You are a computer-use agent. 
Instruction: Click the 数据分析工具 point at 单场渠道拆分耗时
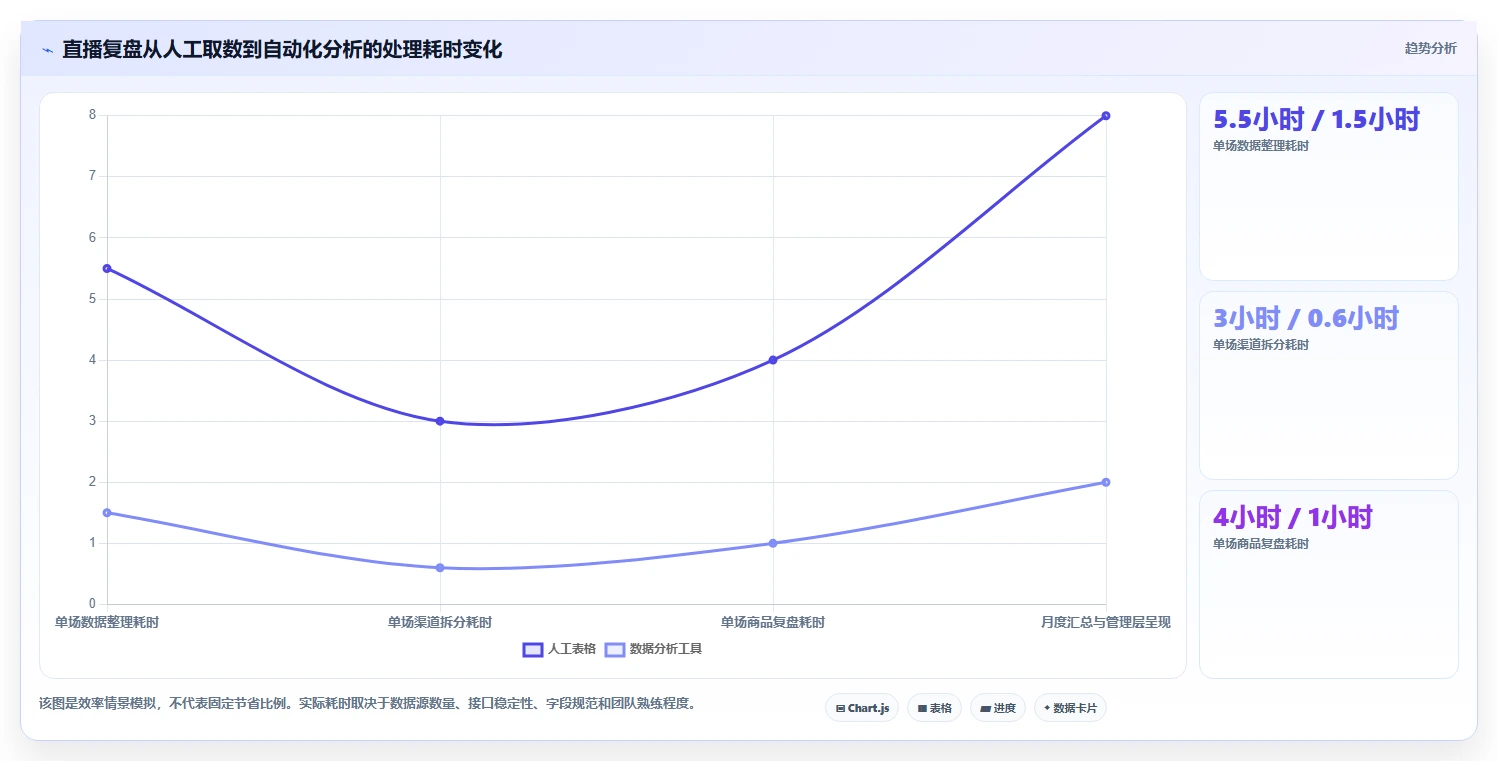click(x=440, y=568)
